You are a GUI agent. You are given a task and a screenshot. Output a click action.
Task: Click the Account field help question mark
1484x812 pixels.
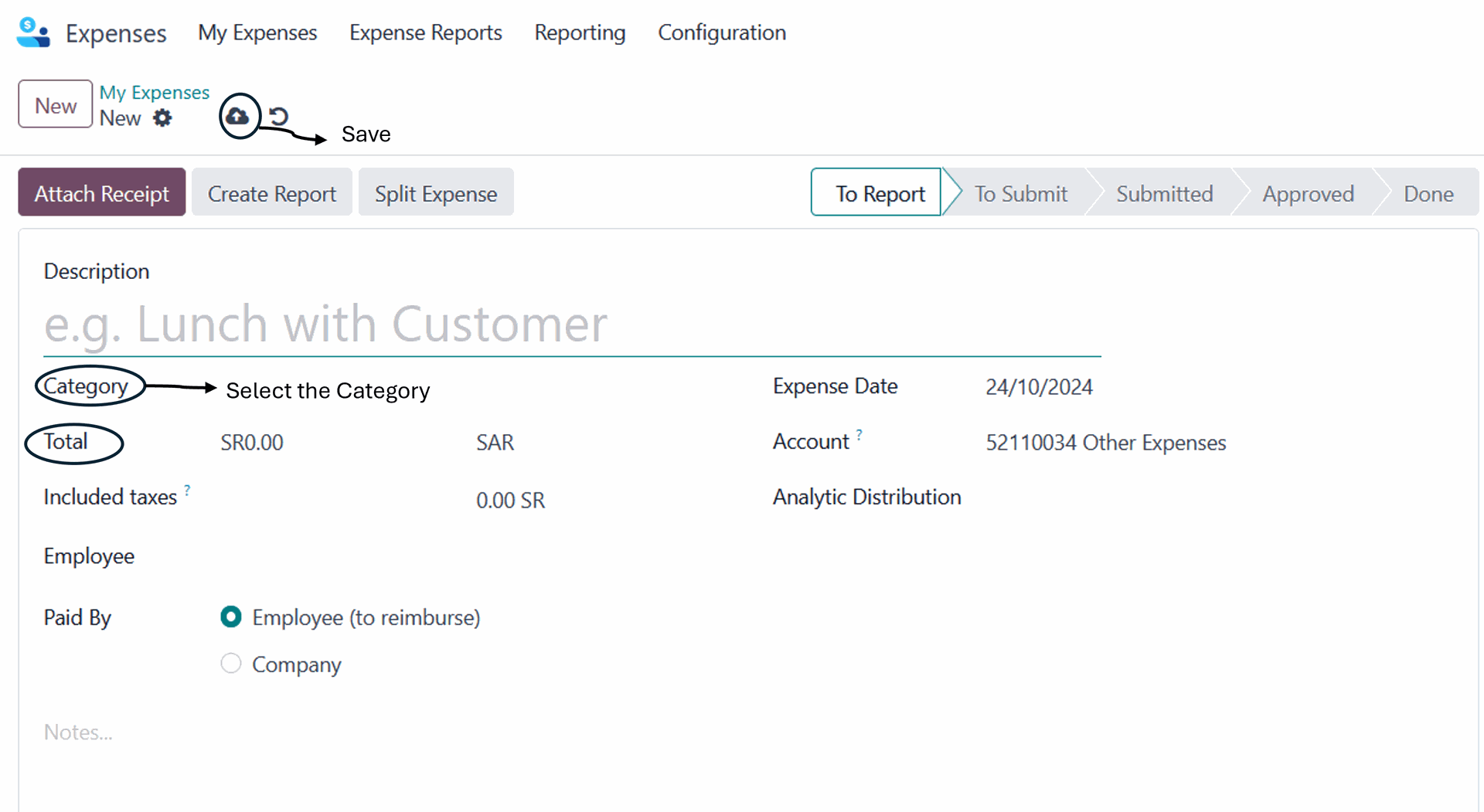pos(859,434)
